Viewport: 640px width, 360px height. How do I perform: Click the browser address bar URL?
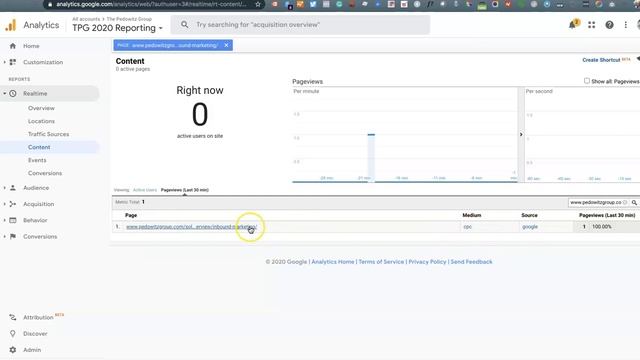click(151, 4)
